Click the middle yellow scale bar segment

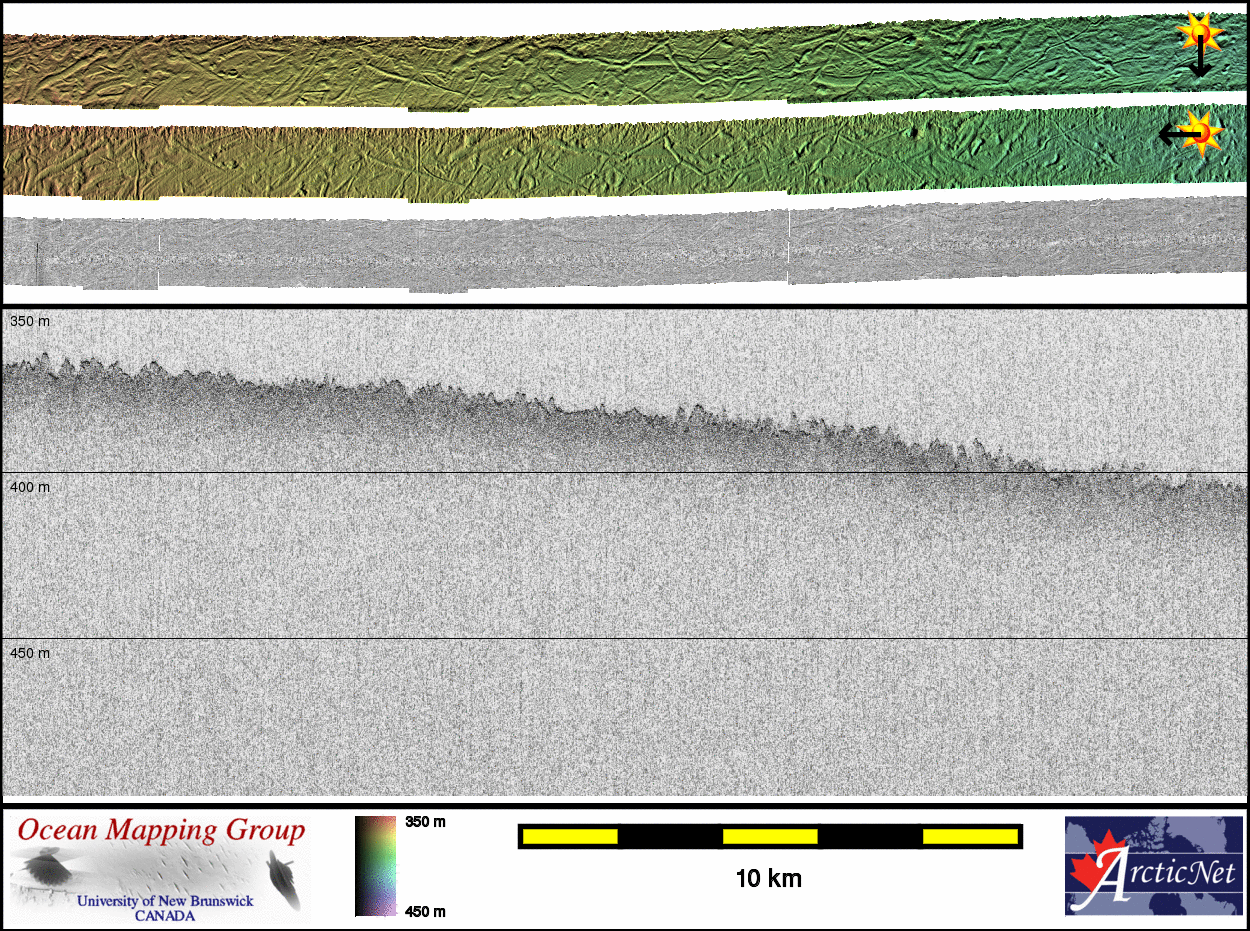coord(770,836)
